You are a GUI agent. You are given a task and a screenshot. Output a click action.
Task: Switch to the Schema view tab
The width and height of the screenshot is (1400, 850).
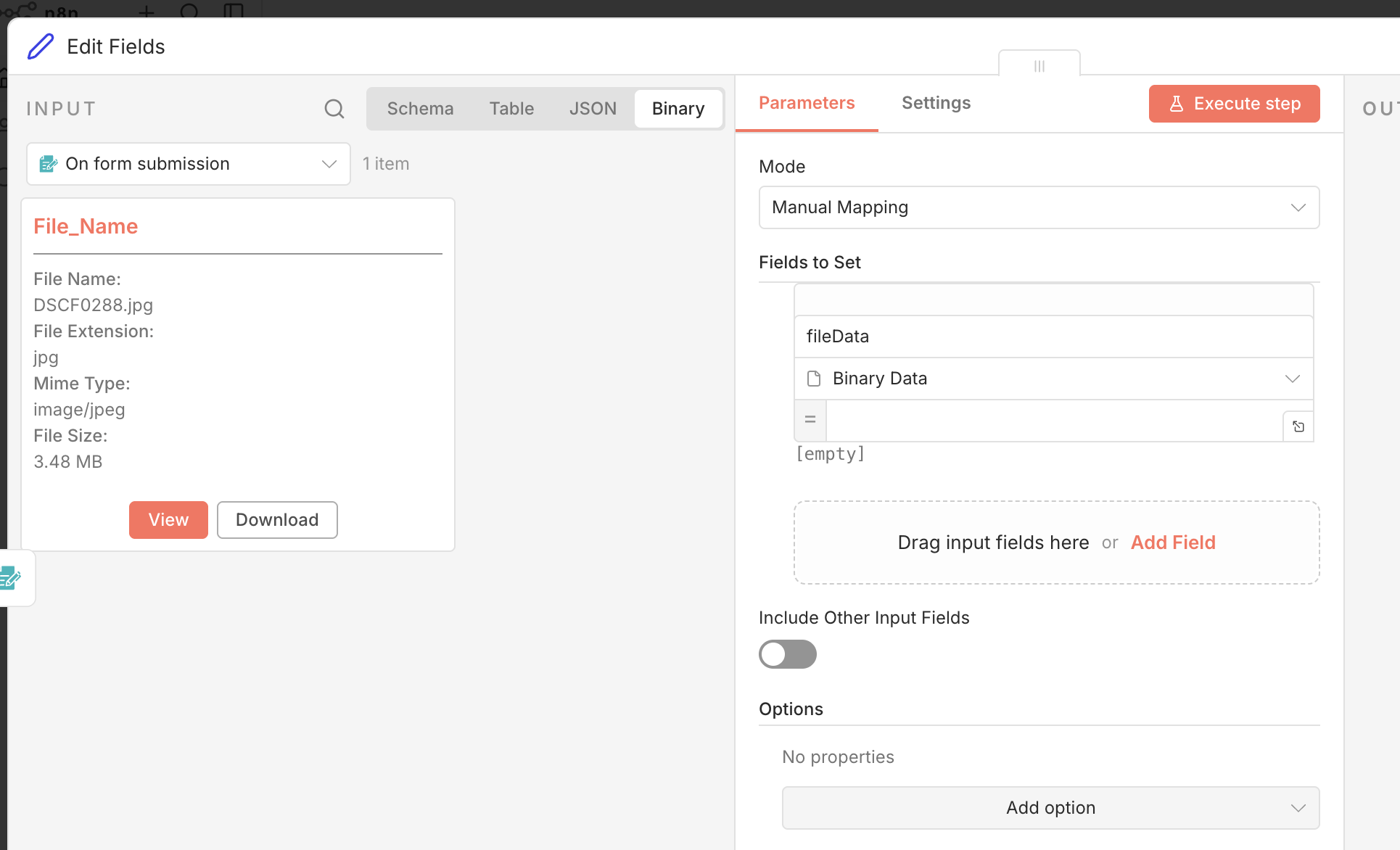(x=420, y=109)
